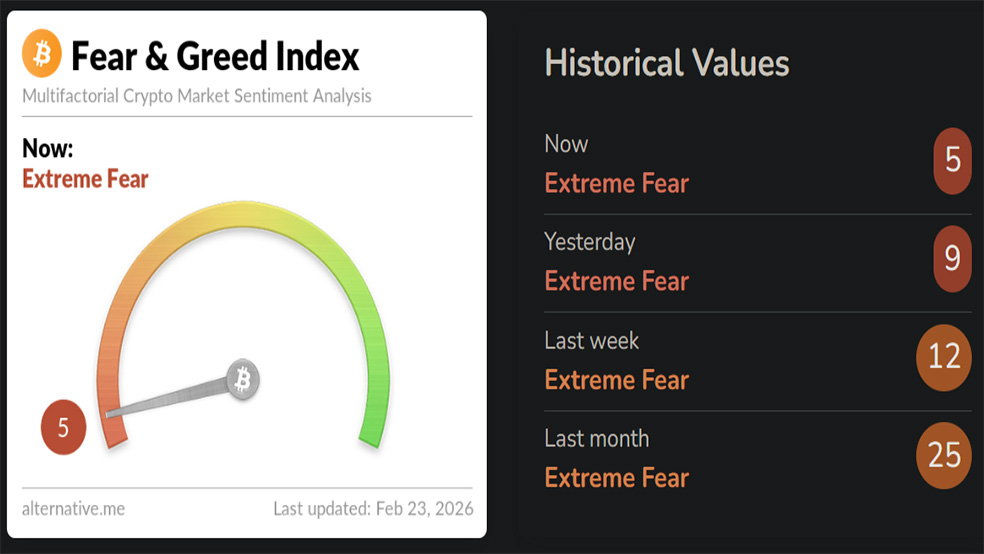Click the red Extreme Fear status under Now:

pos(85,180)
